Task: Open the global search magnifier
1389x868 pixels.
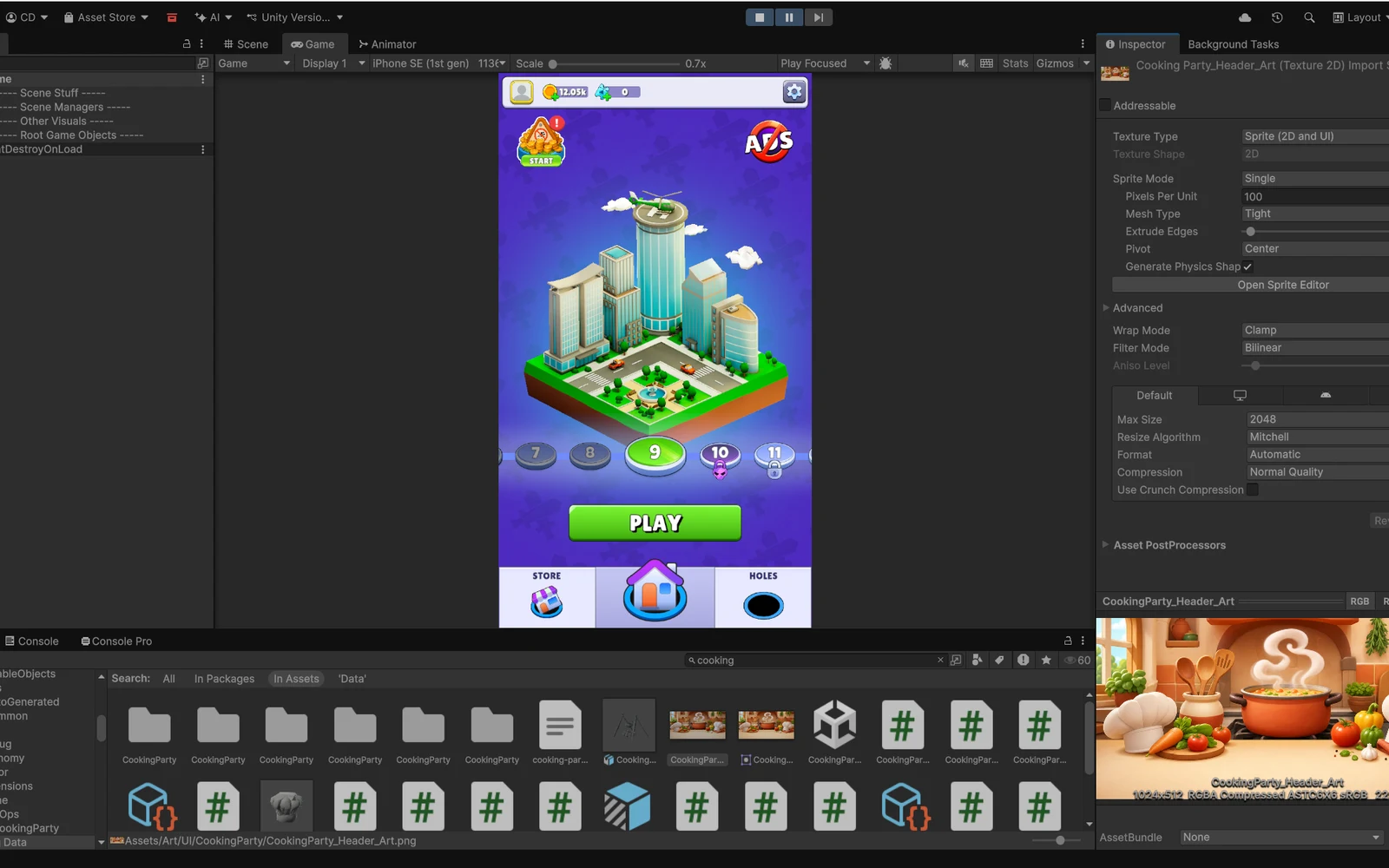Action: [1309, 17]
